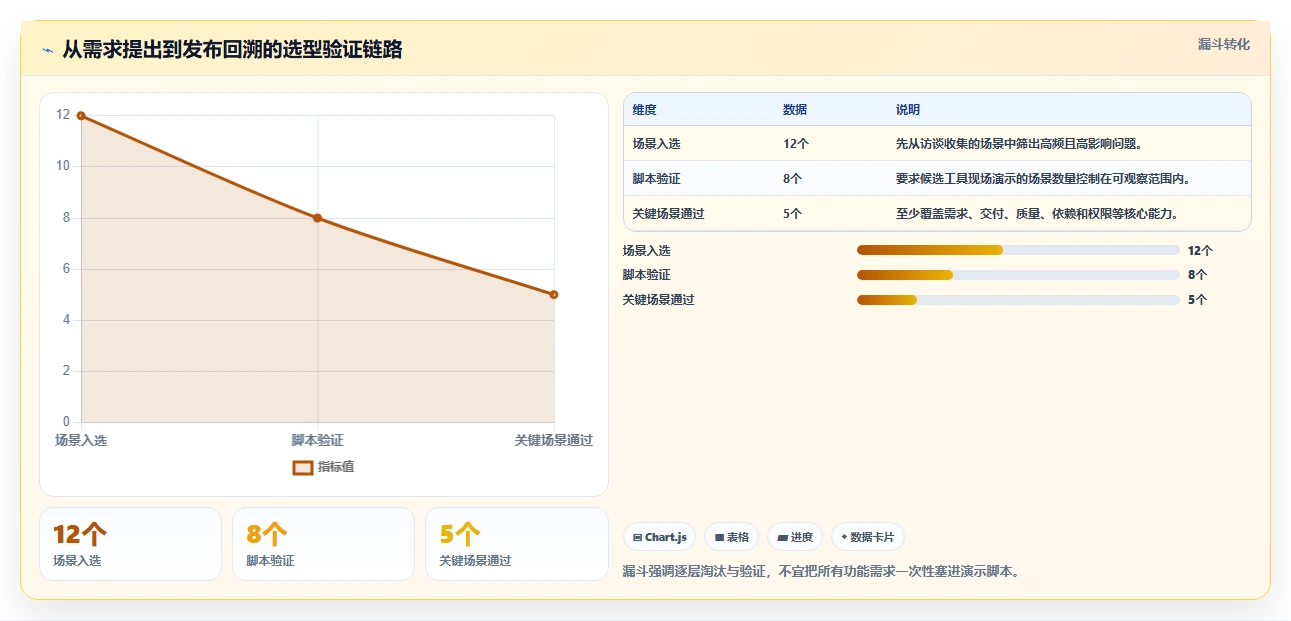Click the chart data point at 关键场景通过
1291x621 pixels.
(x=554, y=295)
